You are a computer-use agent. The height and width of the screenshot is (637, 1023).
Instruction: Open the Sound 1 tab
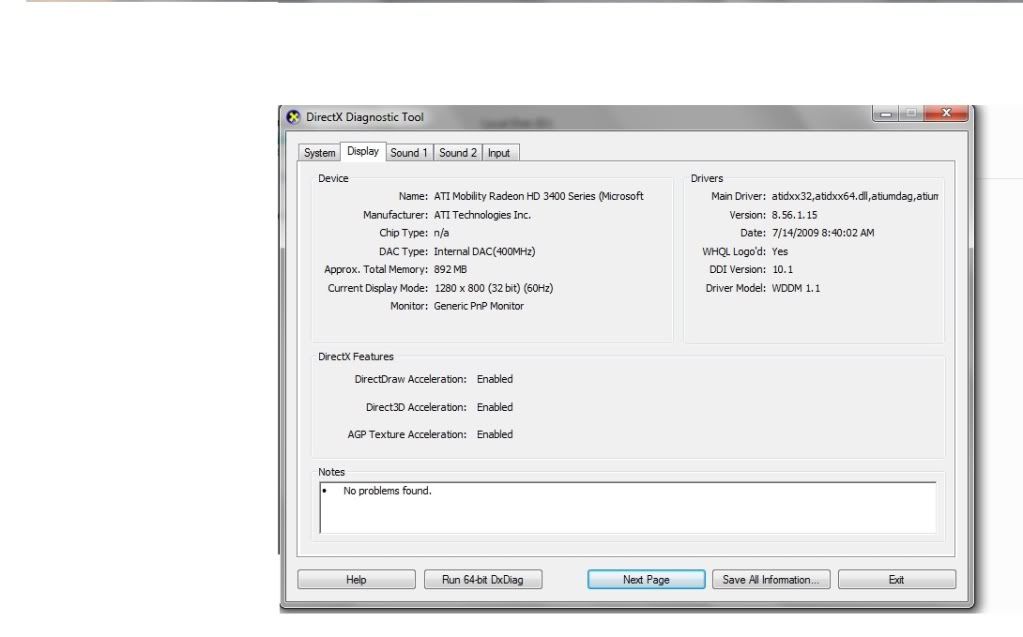pyautogui.click(x=409, y=153)
